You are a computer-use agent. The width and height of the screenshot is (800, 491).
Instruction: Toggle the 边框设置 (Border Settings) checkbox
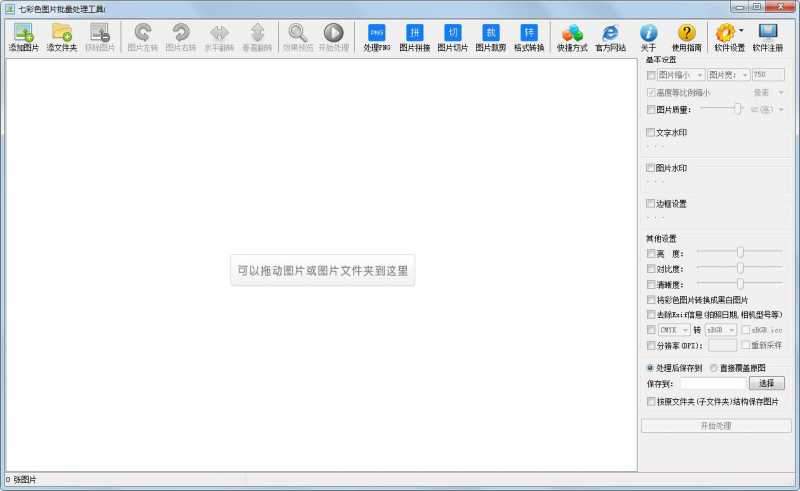tap(652, 204)
